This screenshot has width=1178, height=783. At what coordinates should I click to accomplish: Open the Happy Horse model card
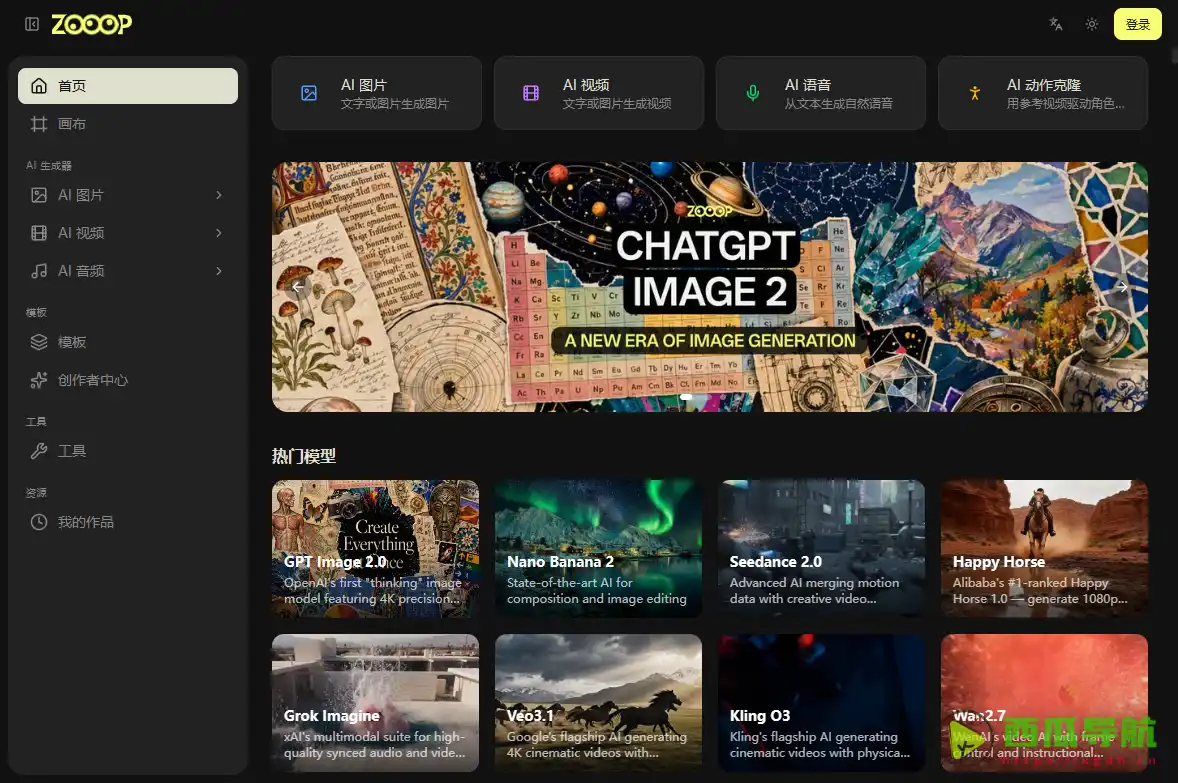pos(1044,549)
